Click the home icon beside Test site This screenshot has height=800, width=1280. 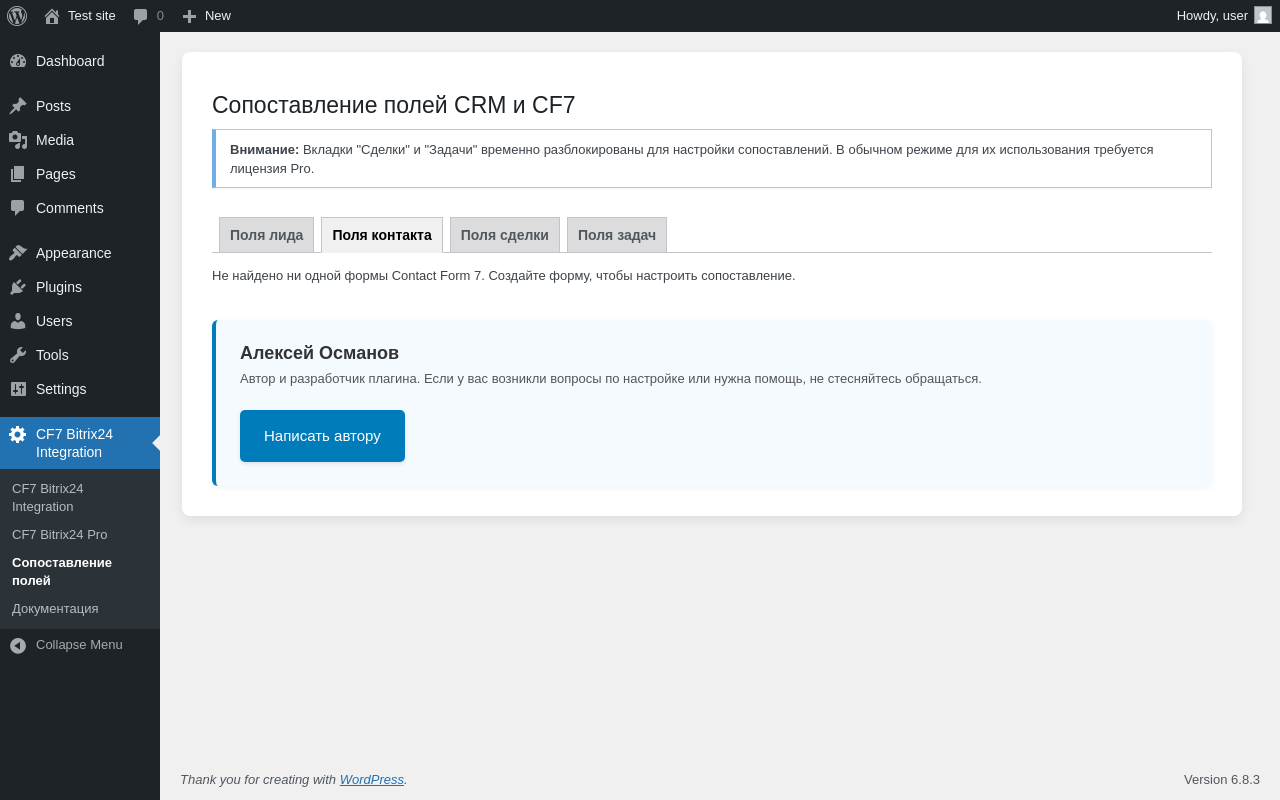(x=52, y=16)
